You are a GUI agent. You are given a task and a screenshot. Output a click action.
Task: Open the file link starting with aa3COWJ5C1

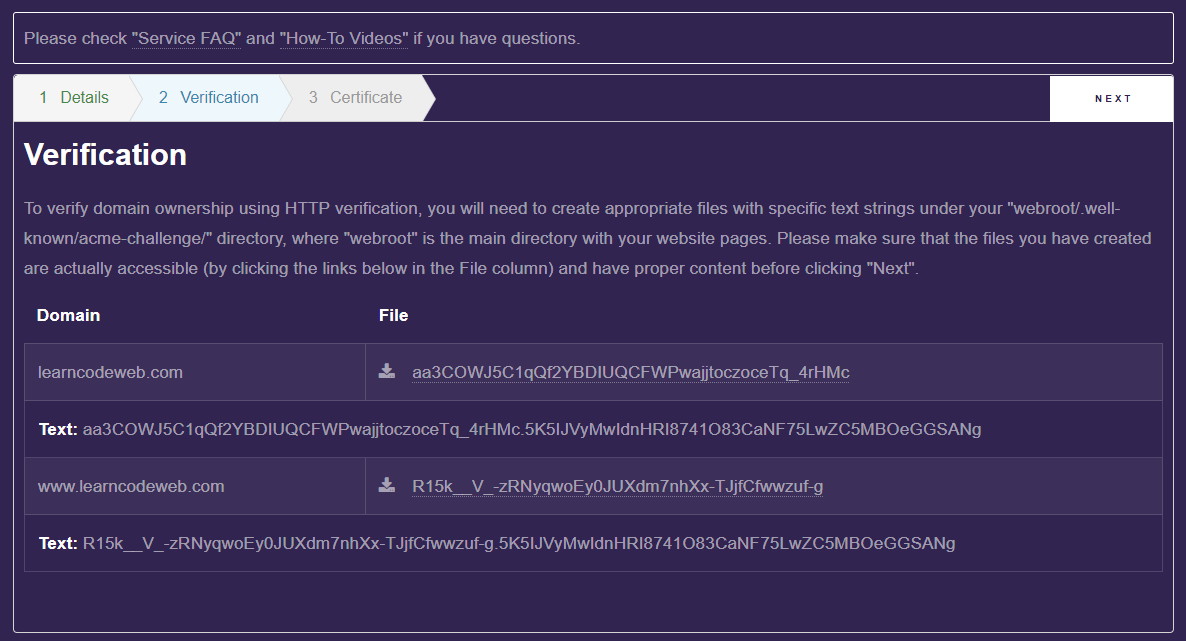(630, 371)
